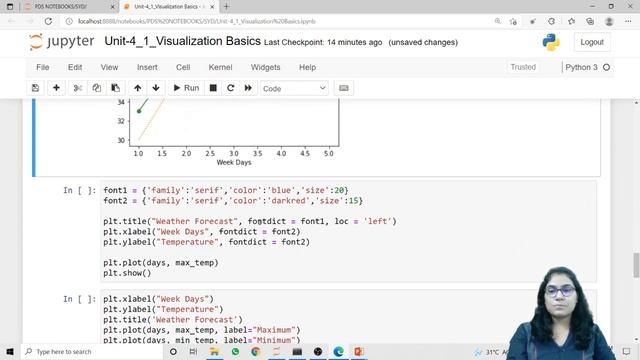Open Microsoft Edge from taskbar
The width and height of the screenshot is (640, 360).
(x=338, y=351)
